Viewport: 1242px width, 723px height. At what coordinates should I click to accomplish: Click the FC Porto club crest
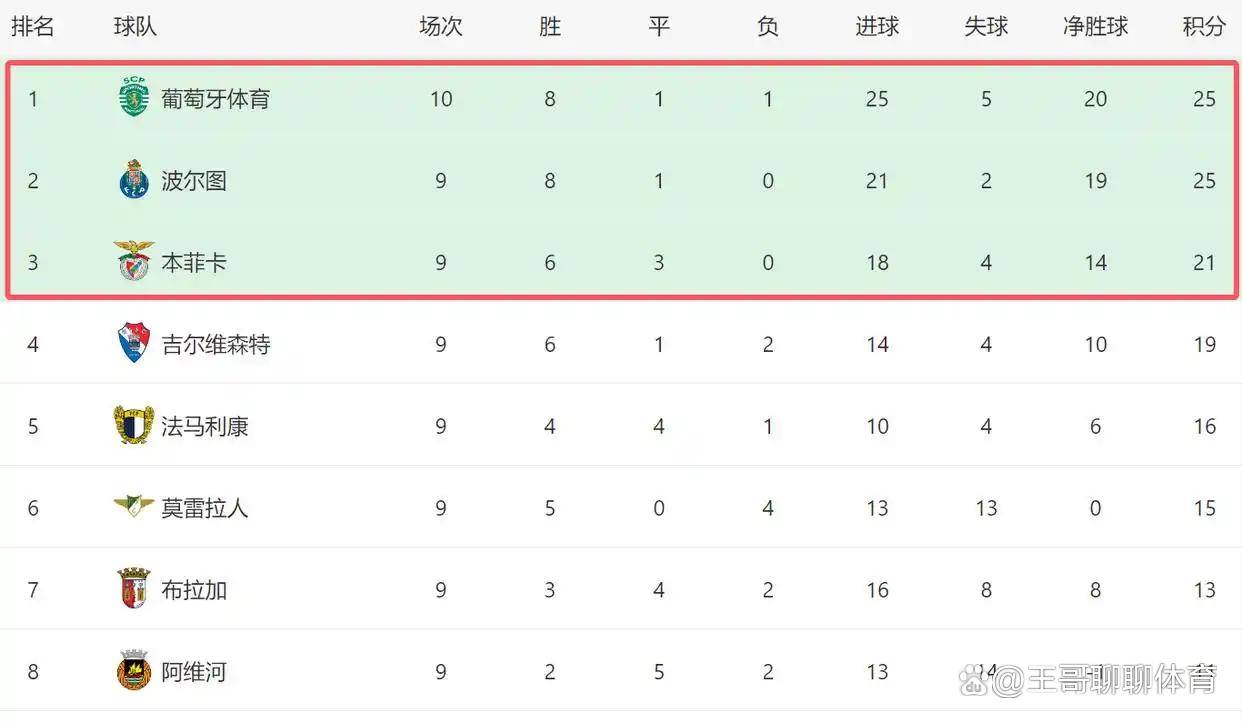click(x=133, y=180)
